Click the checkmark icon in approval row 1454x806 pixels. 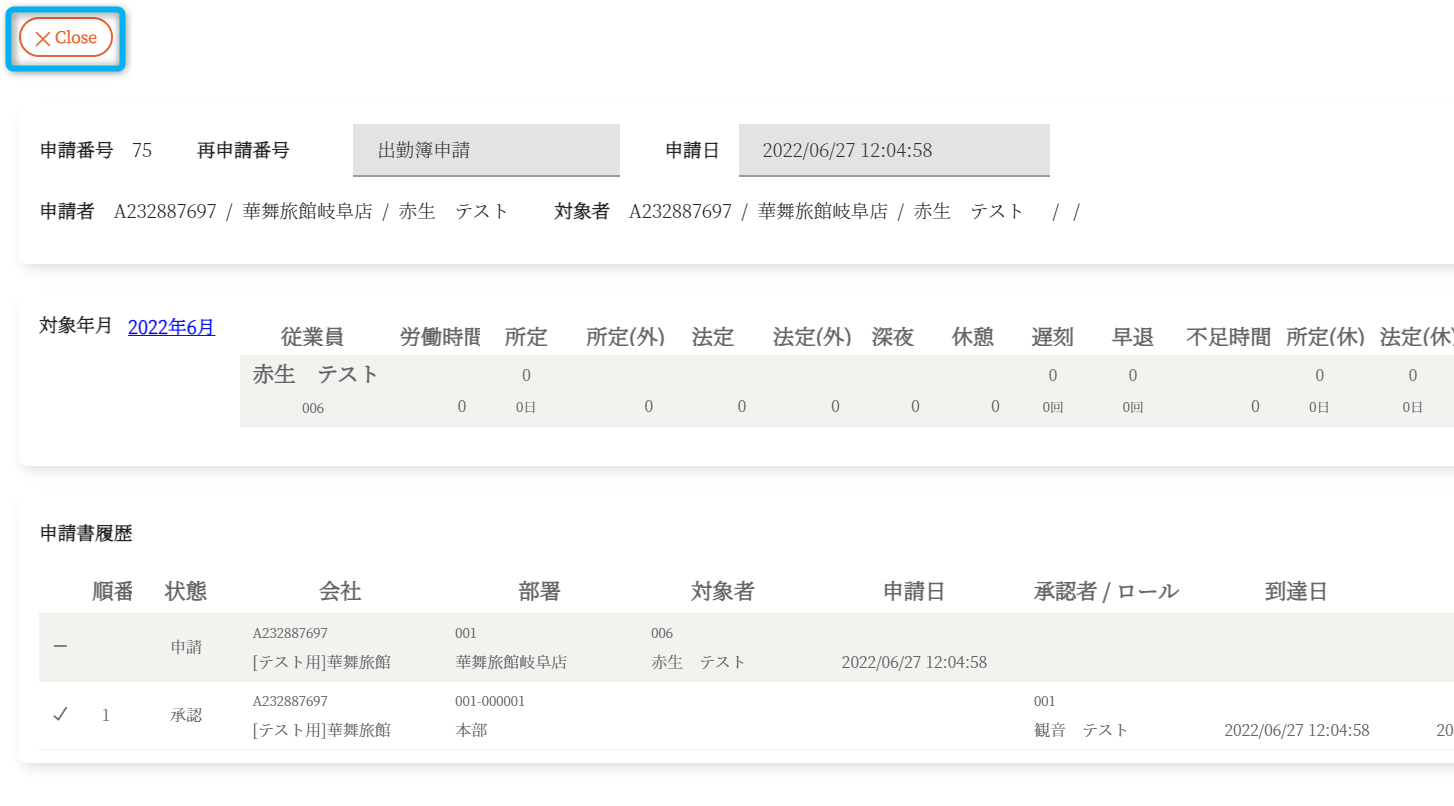[x=60, y=715]
